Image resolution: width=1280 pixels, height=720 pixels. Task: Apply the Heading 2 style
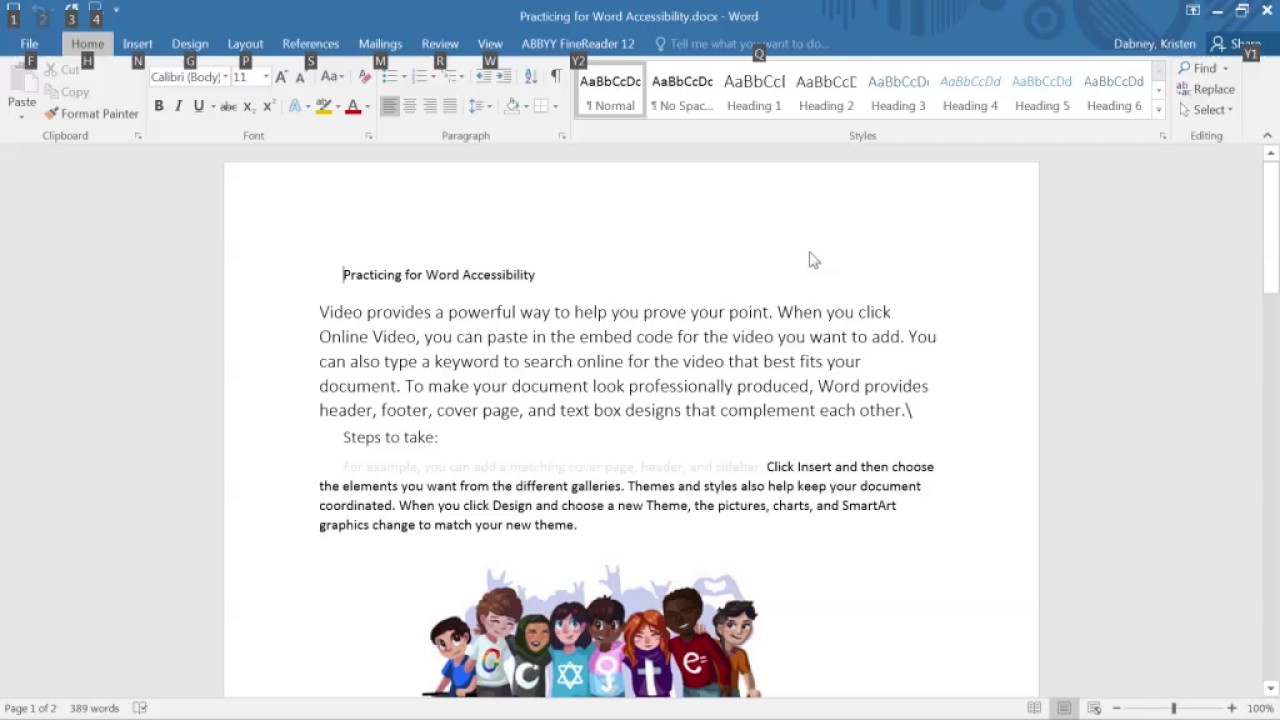coord(826,92)
